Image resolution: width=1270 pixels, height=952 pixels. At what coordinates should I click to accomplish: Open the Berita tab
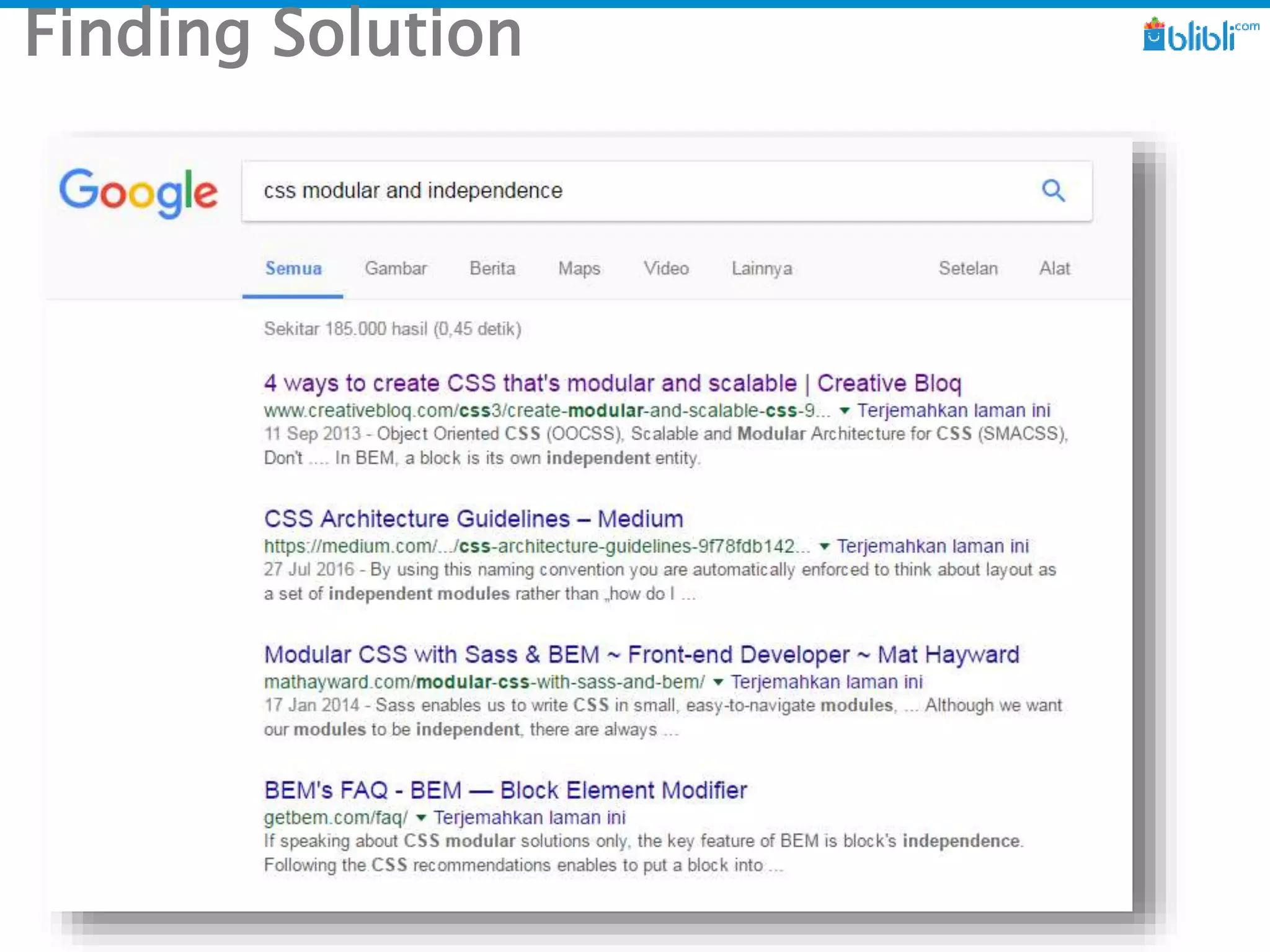(x=492, y=268)
